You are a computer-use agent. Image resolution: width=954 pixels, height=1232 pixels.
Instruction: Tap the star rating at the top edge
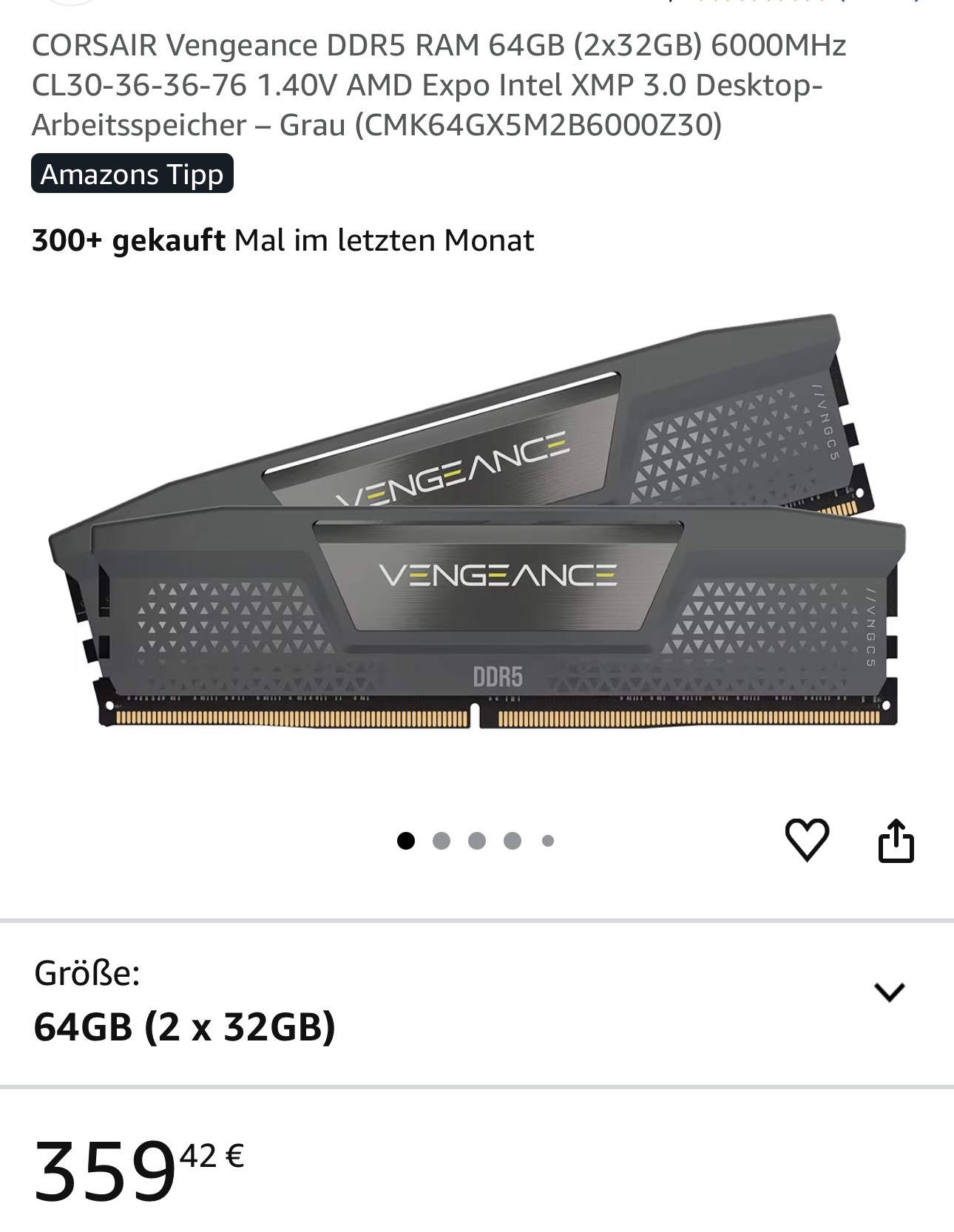(x=762, y=2)
